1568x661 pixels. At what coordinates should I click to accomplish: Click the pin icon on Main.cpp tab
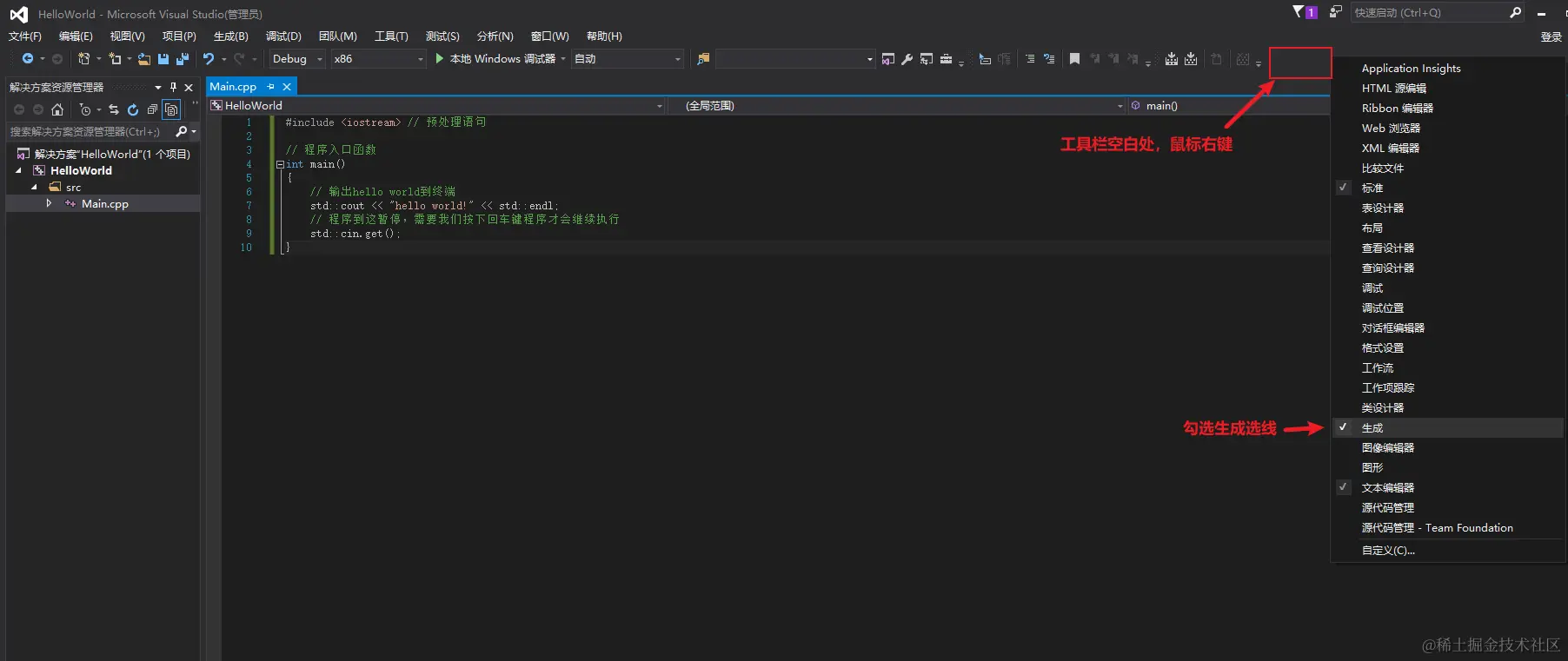click(270, 87)
